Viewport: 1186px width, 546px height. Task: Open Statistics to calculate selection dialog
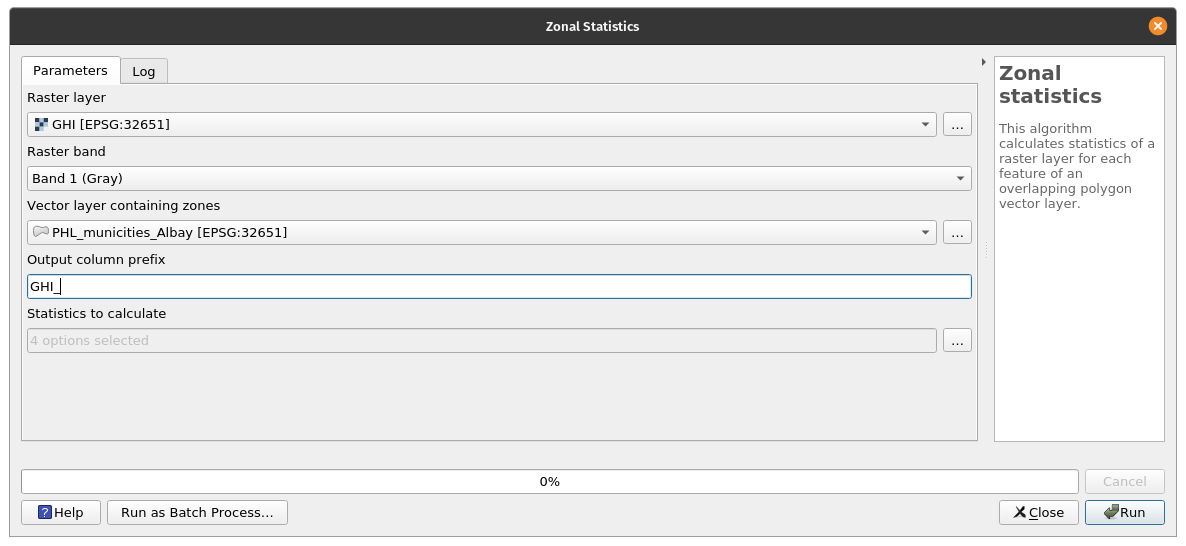tap(957, 341)
